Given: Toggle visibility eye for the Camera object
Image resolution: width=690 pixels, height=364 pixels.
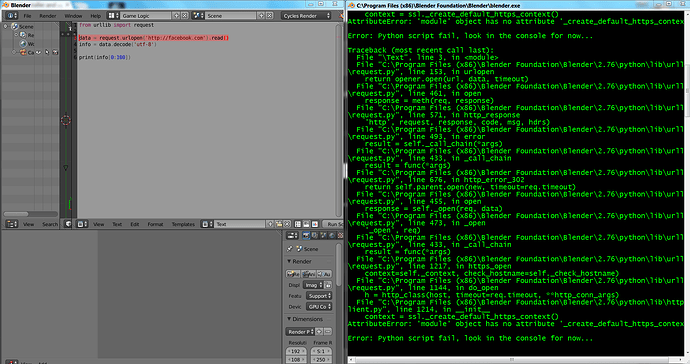Looking at the screenshot, I should click(39, 52).
